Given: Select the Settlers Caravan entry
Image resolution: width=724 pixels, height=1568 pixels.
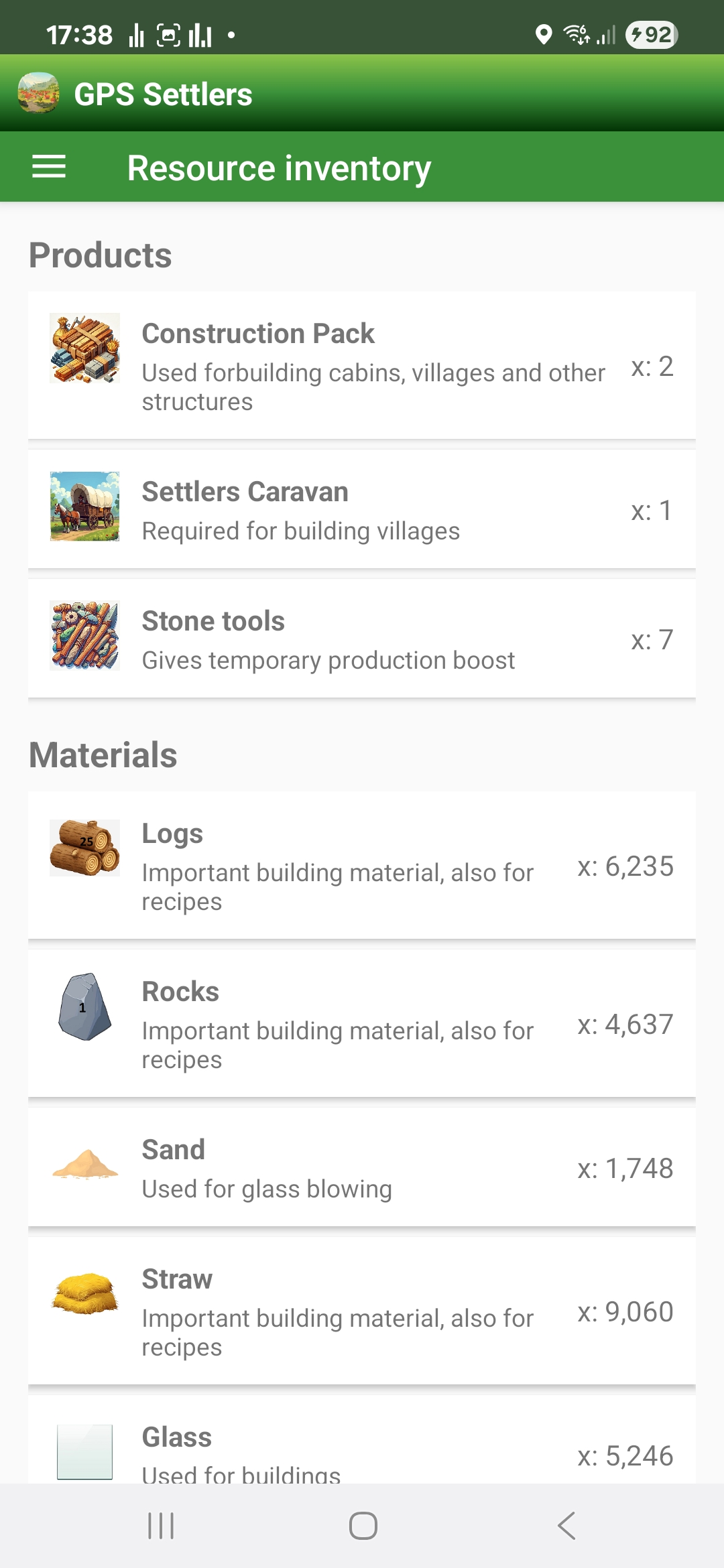Looking at the screenshot, I should coord(362,509).
